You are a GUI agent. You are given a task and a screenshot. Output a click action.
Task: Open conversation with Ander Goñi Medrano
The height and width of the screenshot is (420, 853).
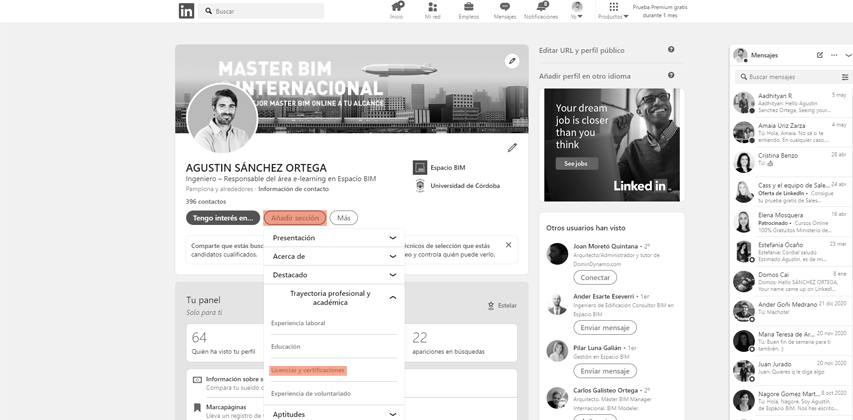790,311
